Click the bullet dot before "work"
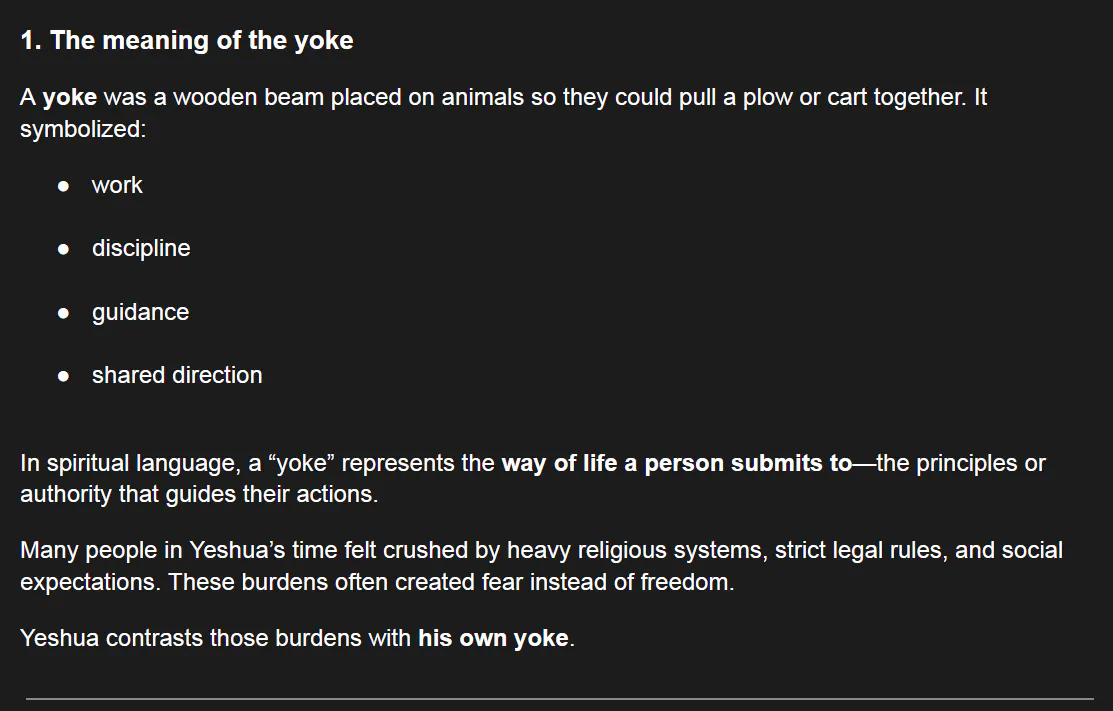Screen dimensions: 1113x711 64,186
